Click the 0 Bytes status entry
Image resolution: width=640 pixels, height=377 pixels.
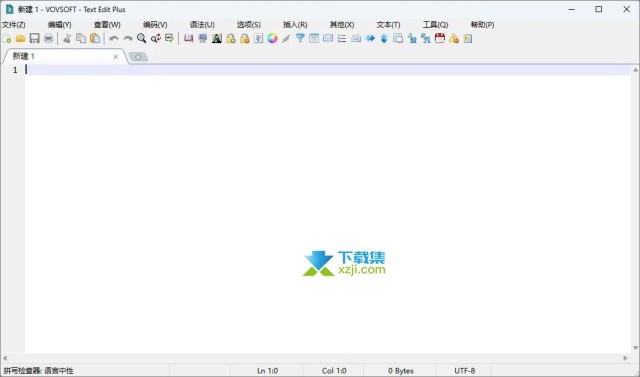400,371
